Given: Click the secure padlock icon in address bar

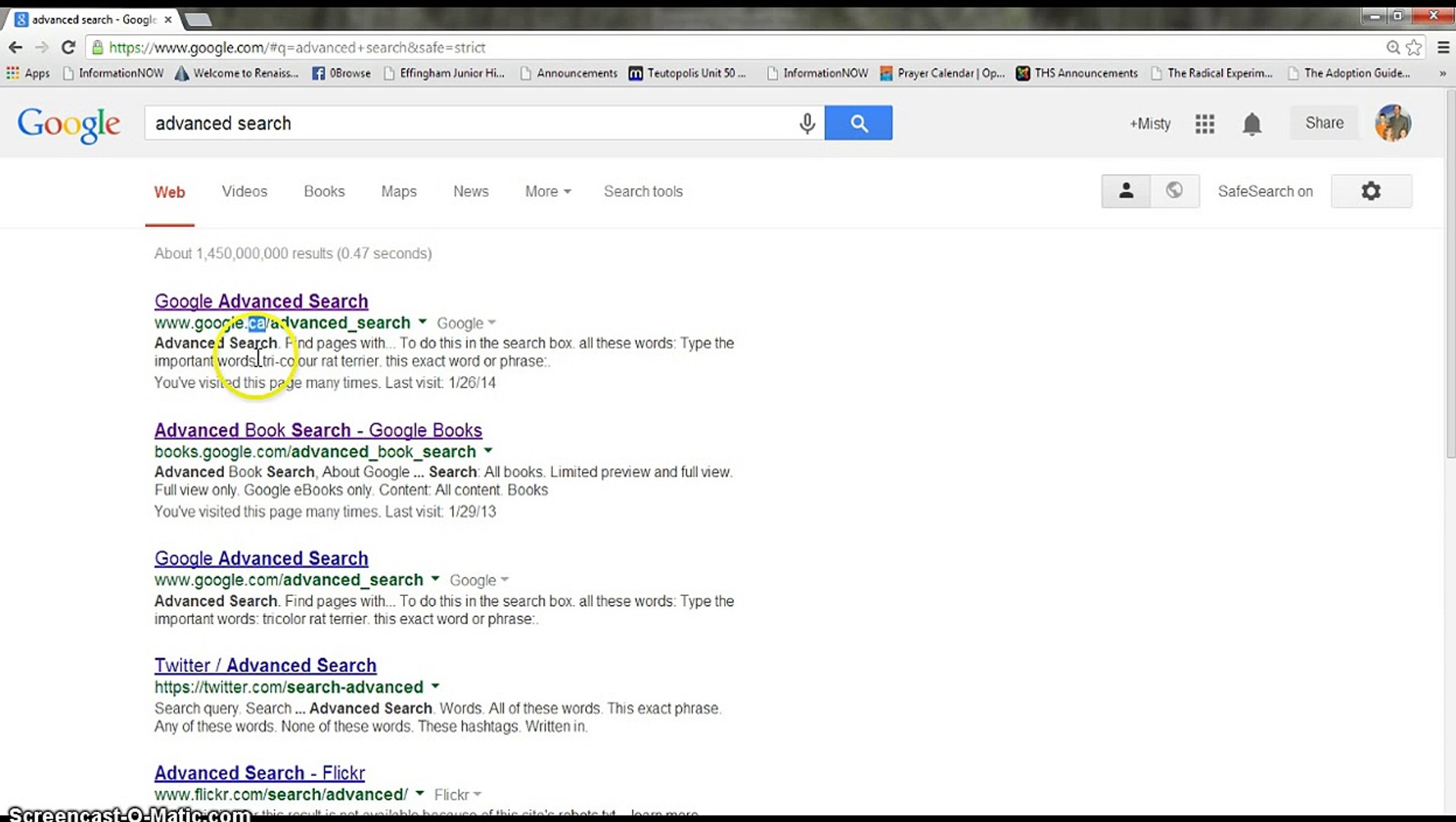Looking at the screenshot, I should tap(97, 47).
